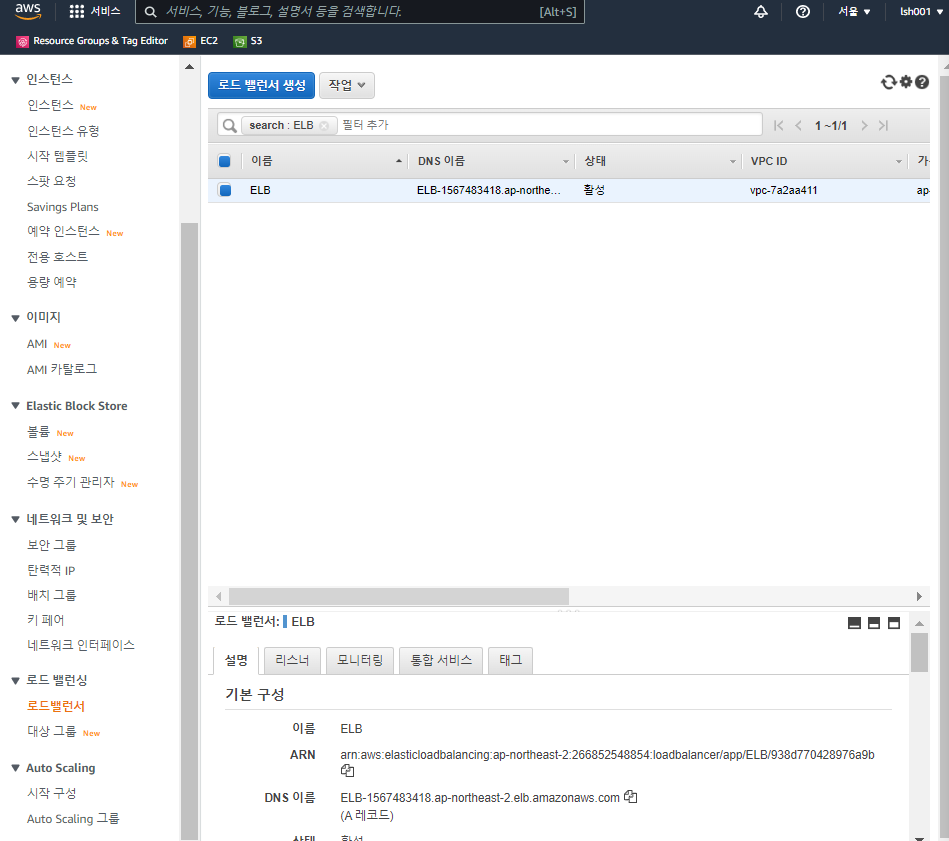This screenshot has height=841, width=949.
Task: Switch to the 통합 서비스 tab
Action: coord(441,660)
